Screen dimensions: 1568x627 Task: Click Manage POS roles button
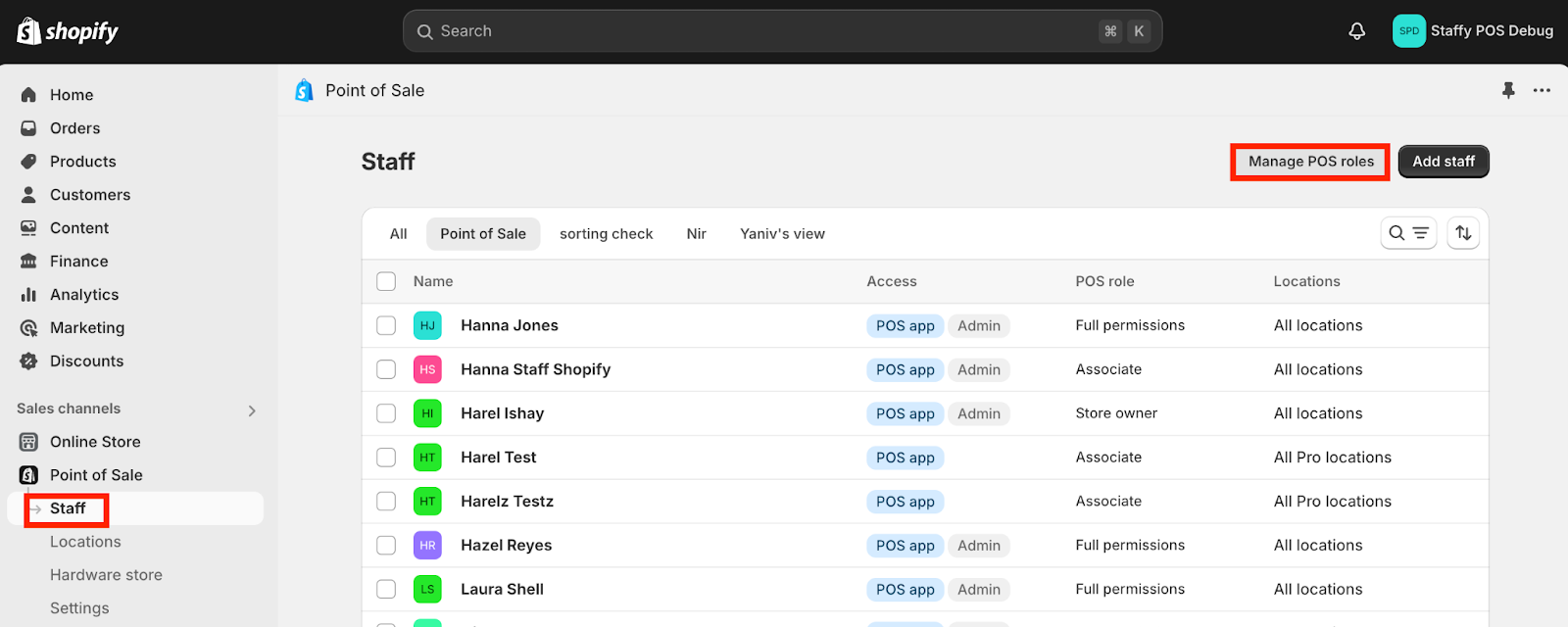1310,162
